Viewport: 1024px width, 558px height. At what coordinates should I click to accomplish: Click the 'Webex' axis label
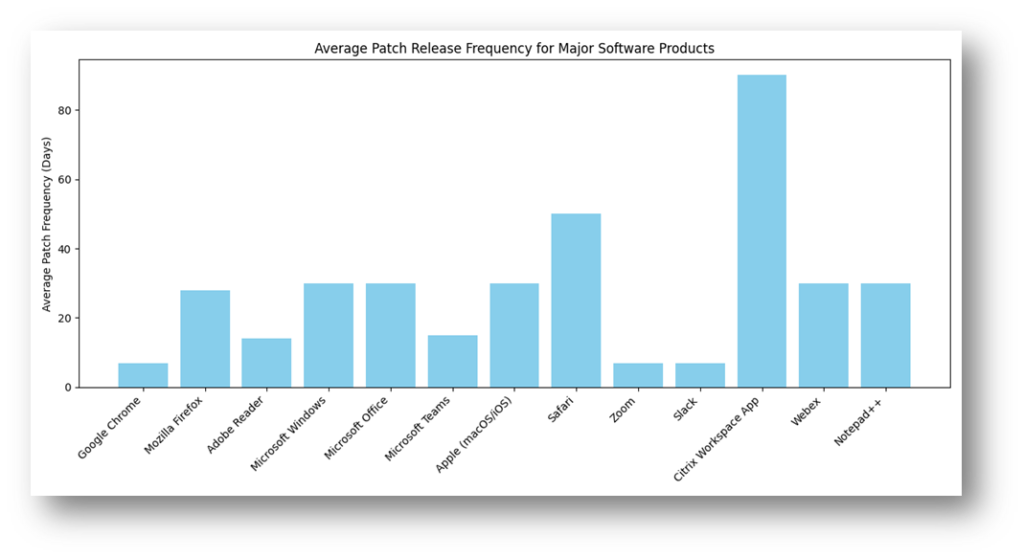point(806,412)
